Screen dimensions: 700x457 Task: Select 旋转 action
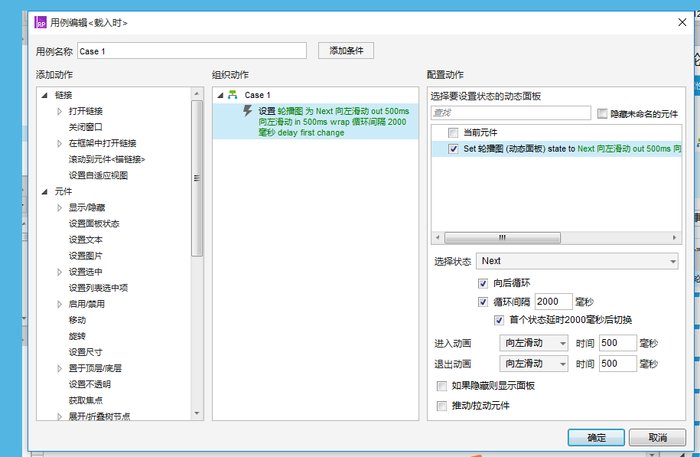coord(77,336)
